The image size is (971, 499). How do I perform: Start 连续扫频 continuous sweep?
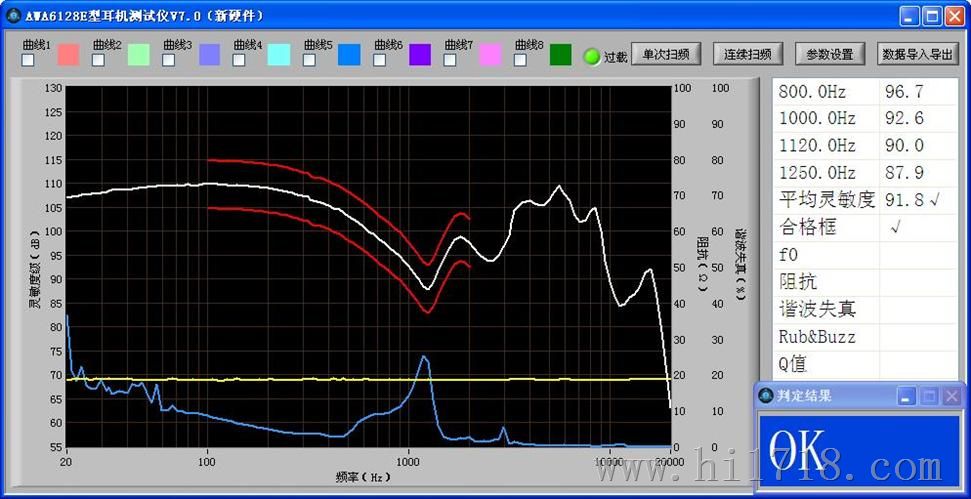pyautogui.click(x=747, y=54)
